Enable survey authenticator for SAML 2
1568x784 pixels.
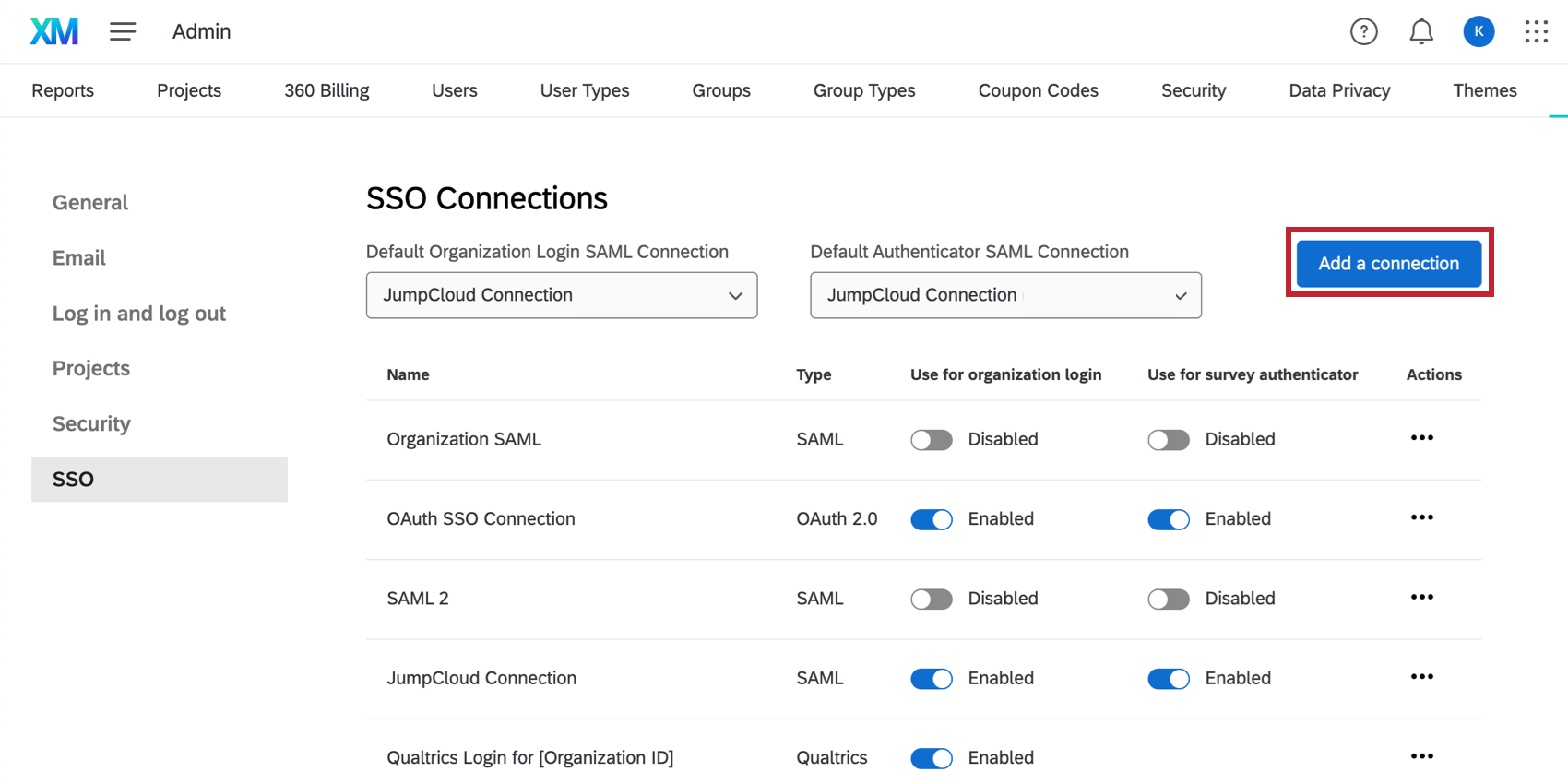1169,600
